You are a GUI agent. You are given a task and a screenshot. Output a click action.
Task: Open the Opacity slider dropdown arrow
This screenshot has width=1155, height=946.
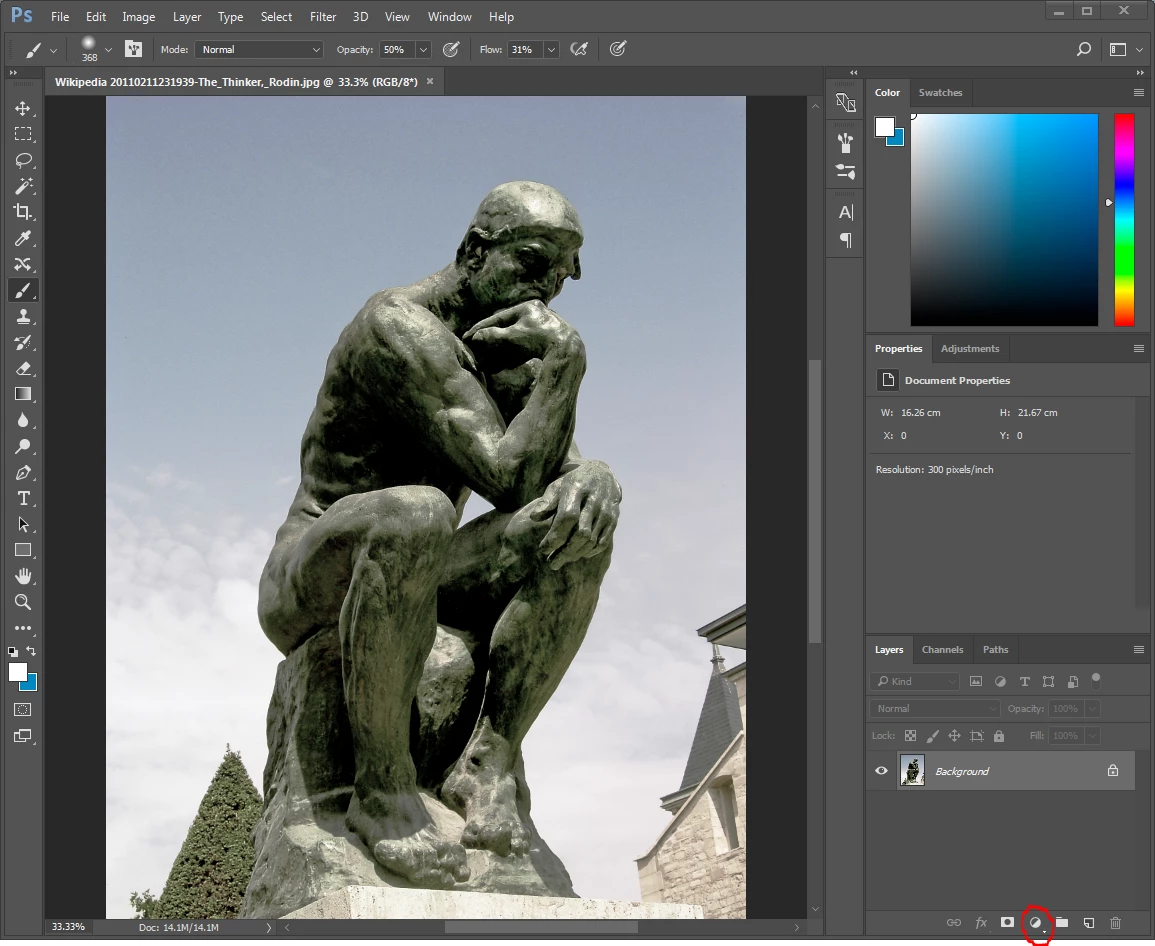point(423,49)
